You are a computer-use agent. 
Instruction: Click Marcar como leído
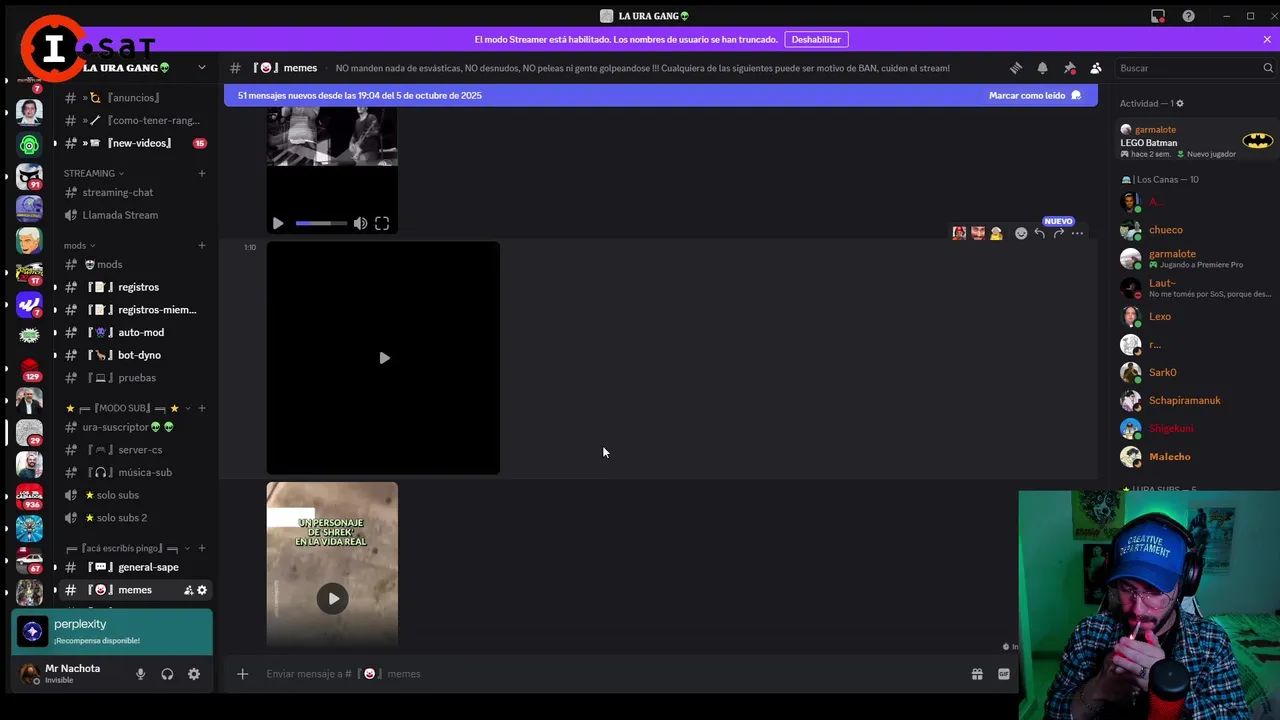coord(1035,95)
